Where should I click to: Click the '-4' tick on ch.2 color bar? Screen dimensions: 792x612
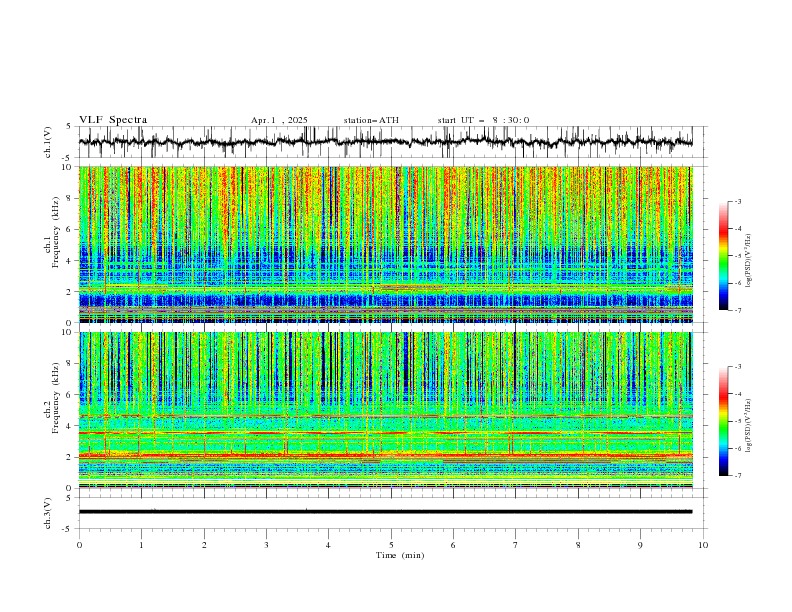point(738,394)
